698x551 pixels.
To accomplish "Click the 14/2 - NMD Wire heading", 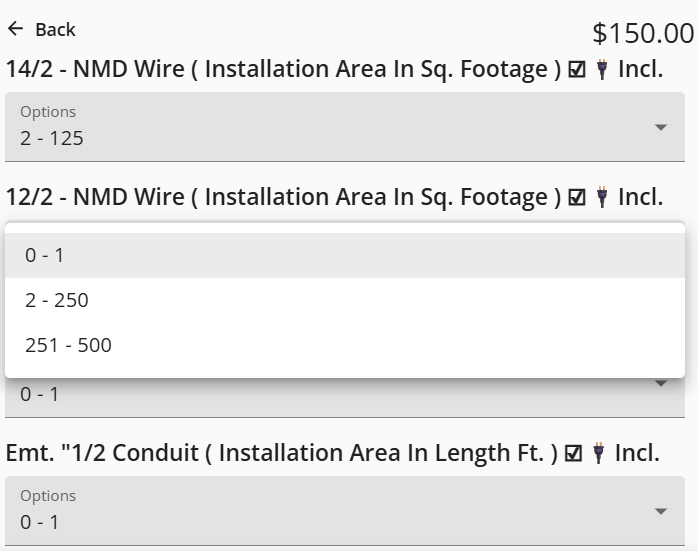I will [x=283, y=70].
